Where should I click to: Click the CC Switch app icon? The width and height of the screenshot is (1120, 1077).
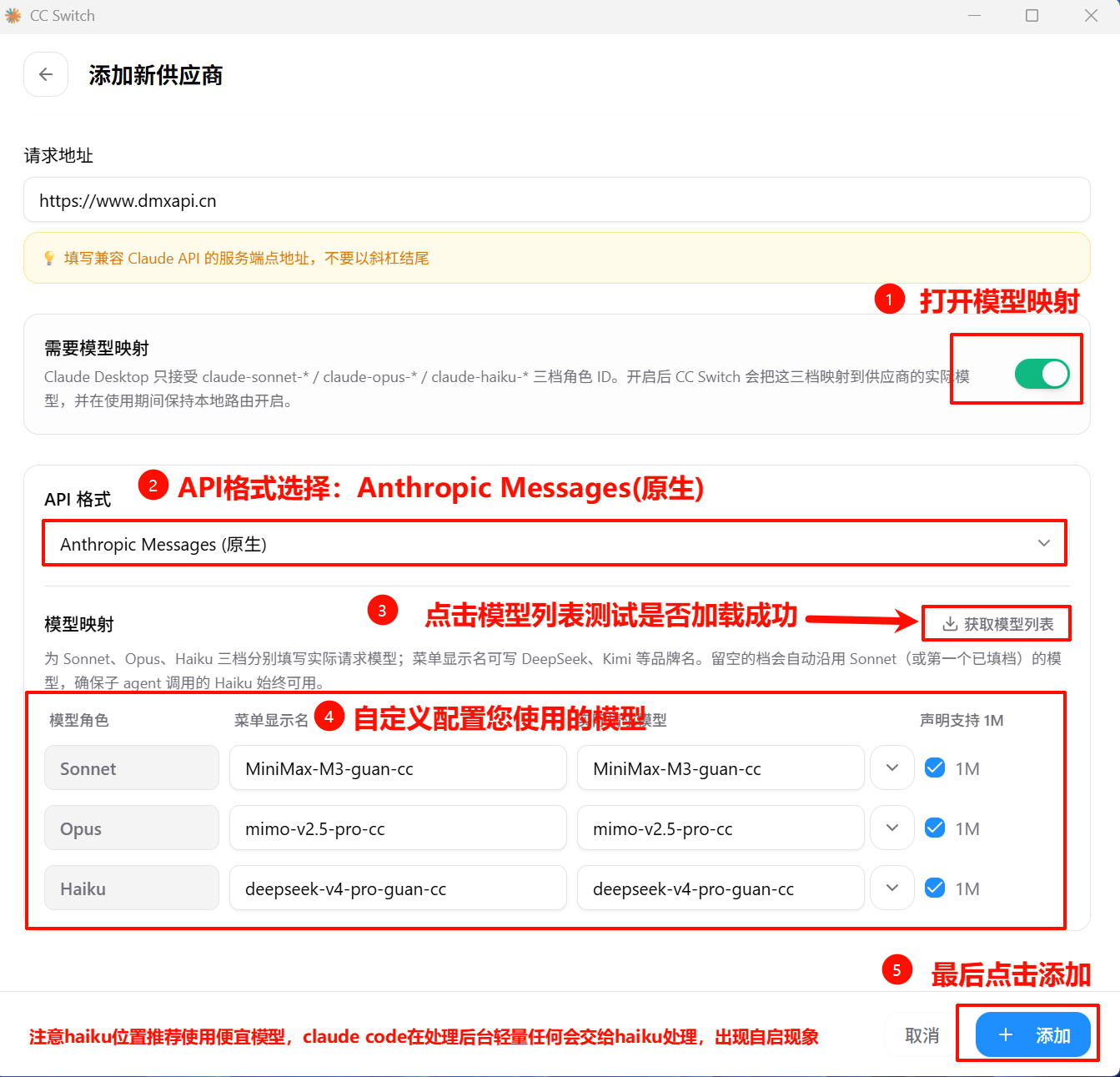(x=13, y=16)
